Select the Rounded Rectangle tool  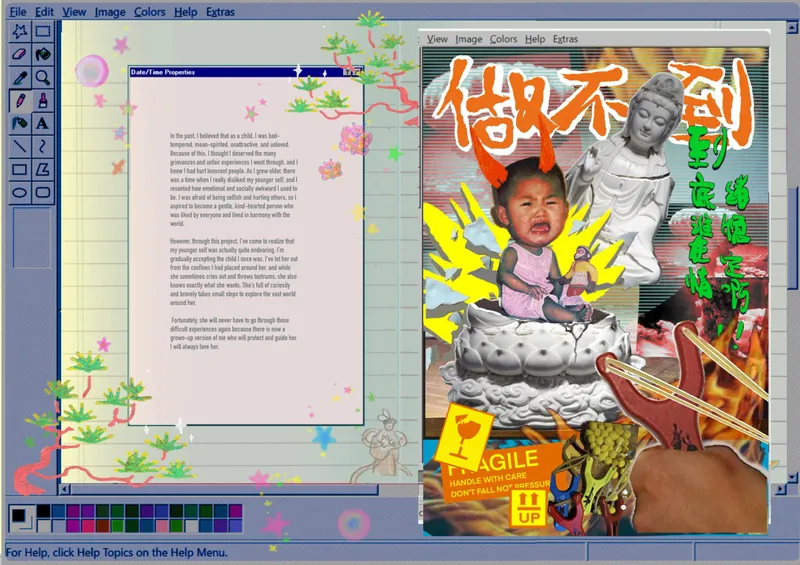42,193
